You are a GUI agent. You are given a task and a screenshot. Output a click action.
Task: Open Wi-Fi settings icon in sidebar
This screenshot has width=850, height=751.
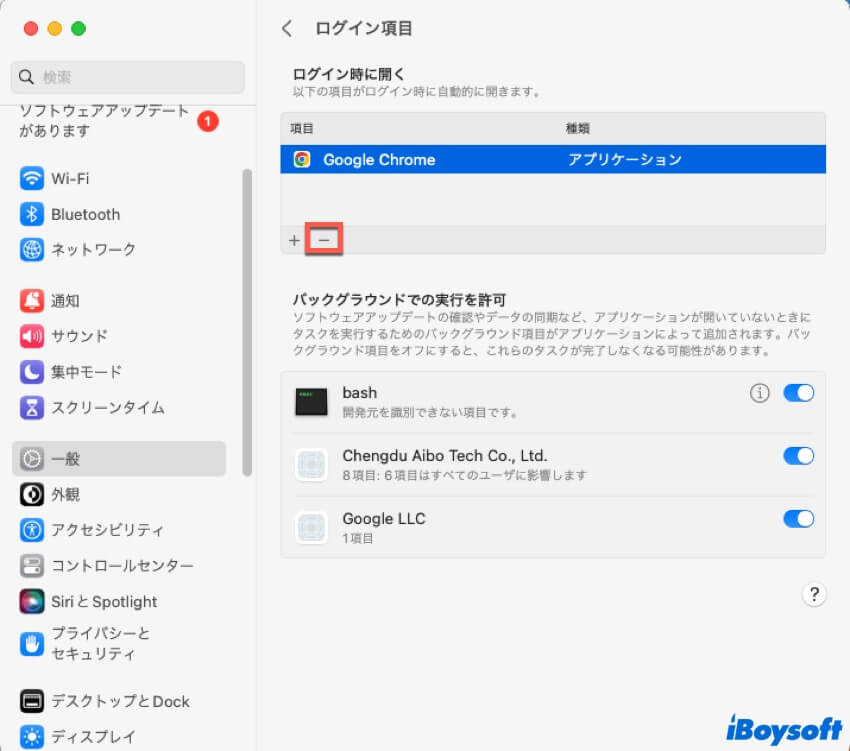tap(31, 178)
